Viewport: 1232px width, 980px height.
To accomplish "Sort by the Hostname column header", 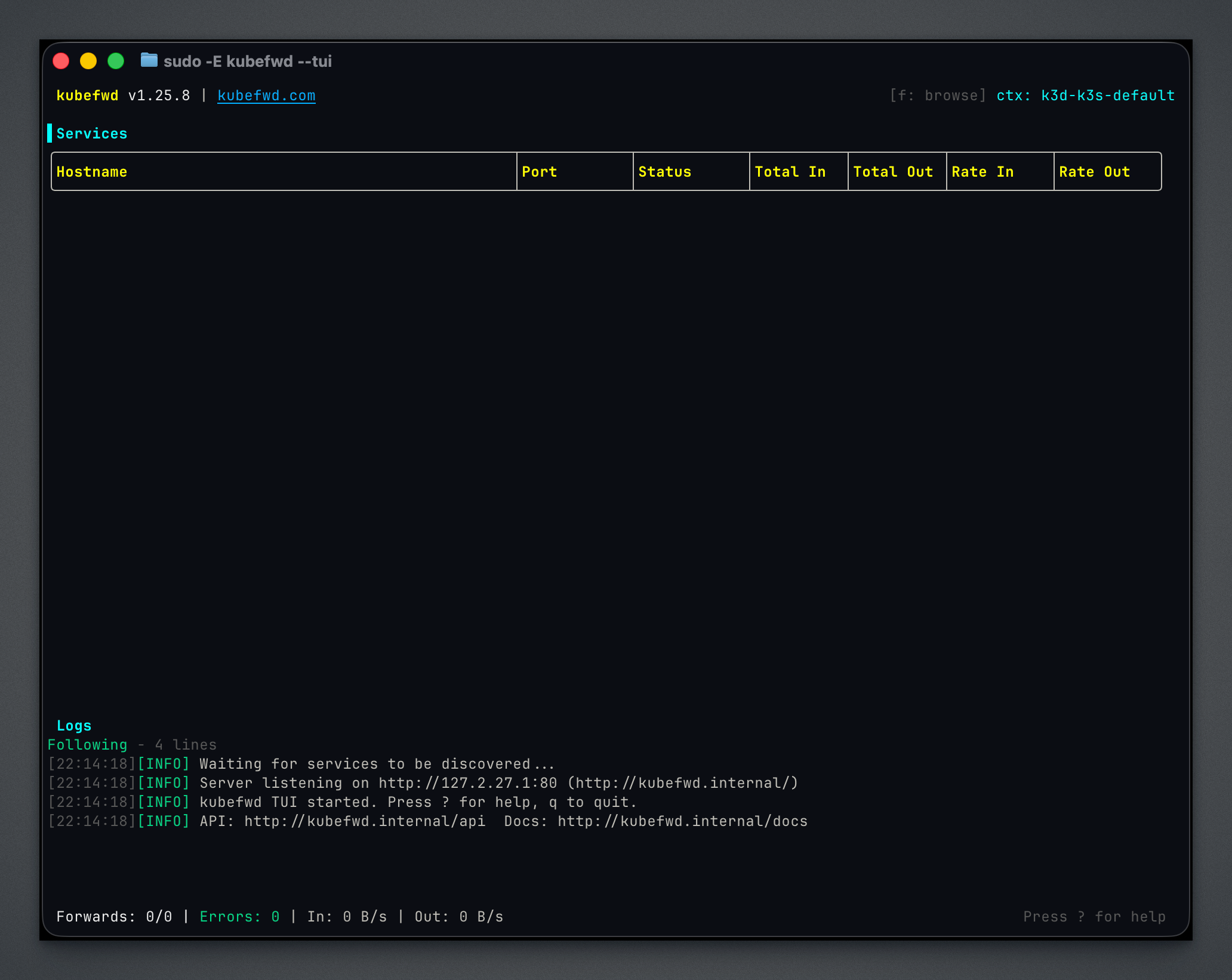I will (x=92, y=171).
